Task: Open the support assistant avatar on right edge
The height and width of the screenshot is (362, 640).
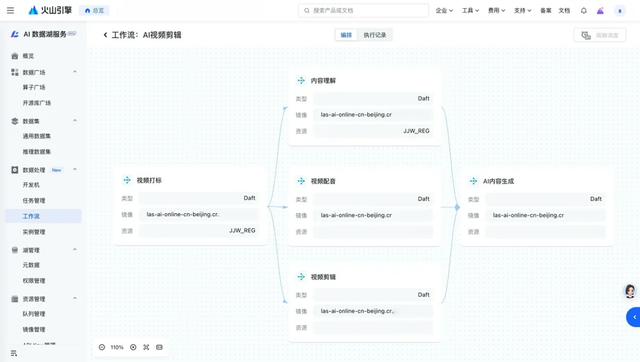Action: [x=630, y=291]
